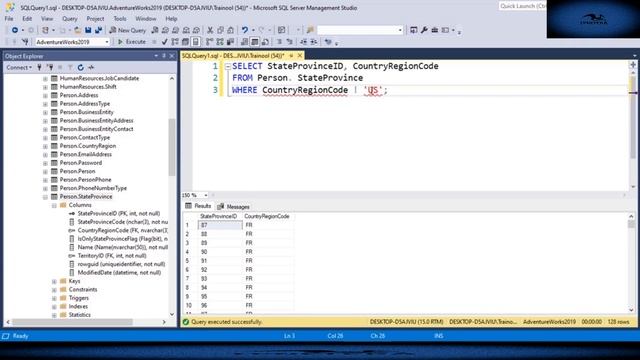
Task: Close the SQLQuery1.sql query tab
Action: 300,56
